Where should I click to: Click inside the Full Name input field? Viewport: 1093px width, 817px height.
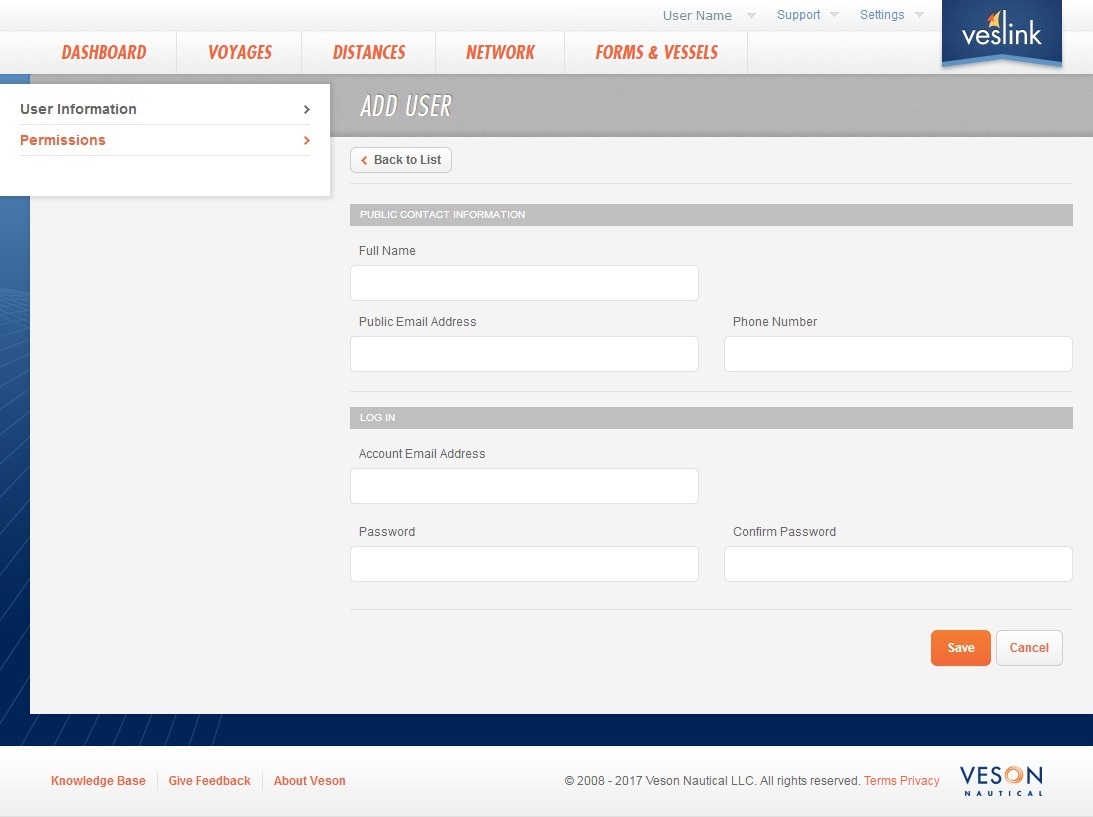coord(523,283)
